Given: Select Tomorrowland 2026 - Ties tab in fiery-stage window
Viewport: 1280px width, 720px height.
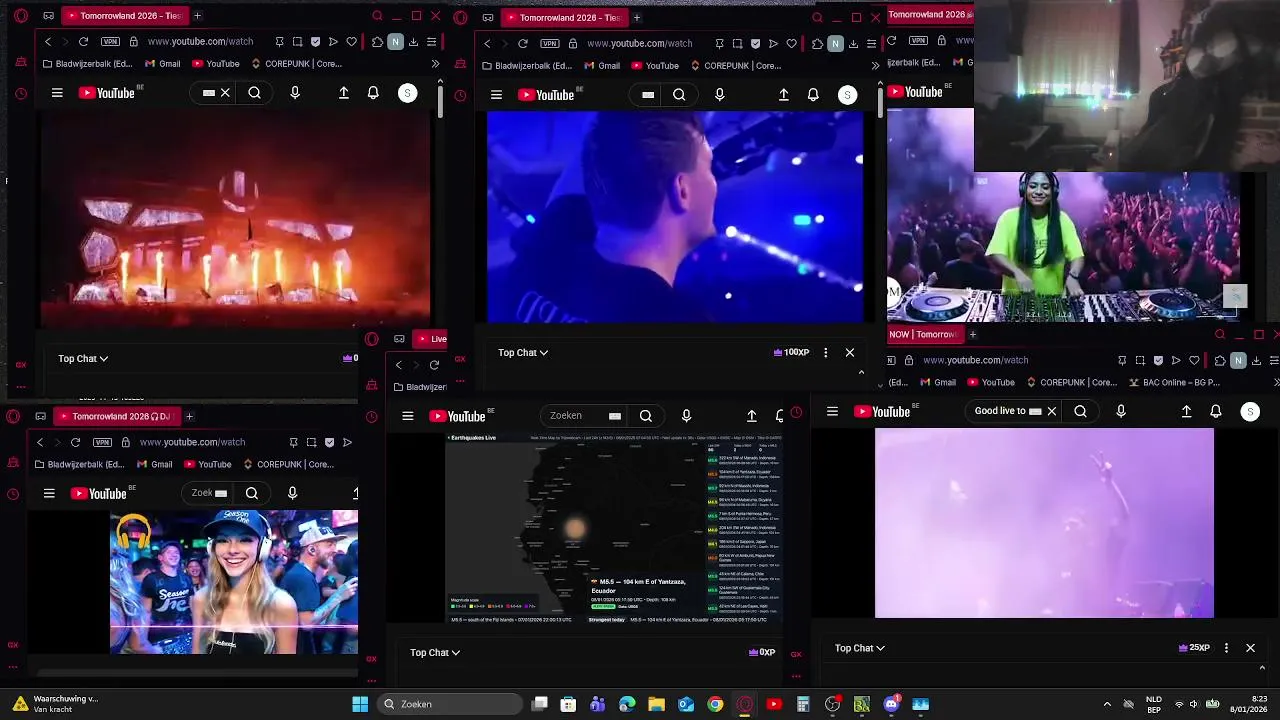Looking at the screenshot, I should pos(125,16).
